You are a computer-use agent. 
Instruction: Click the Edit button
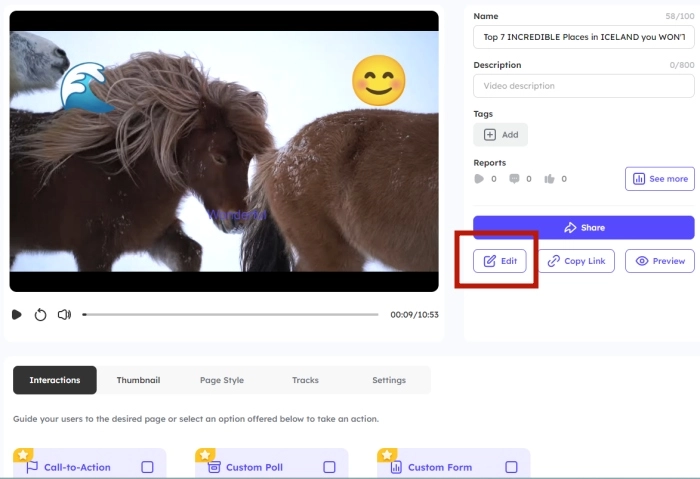click(x=500, y=261)
